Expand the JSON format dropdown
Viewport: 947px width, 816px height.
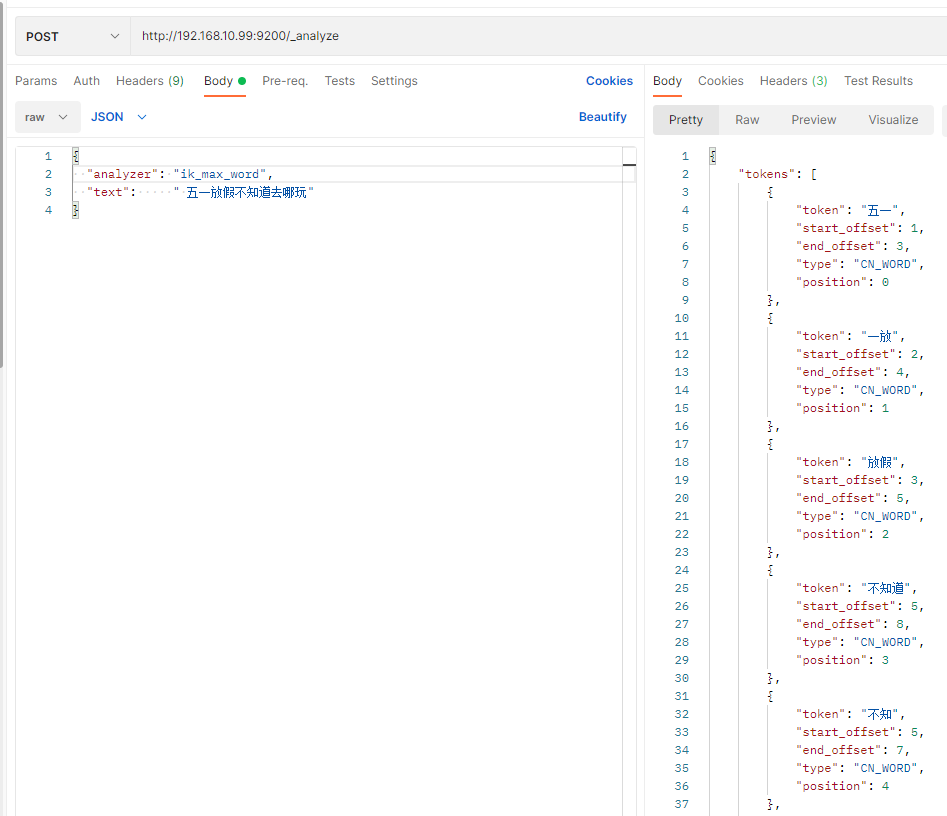[119, 117]
